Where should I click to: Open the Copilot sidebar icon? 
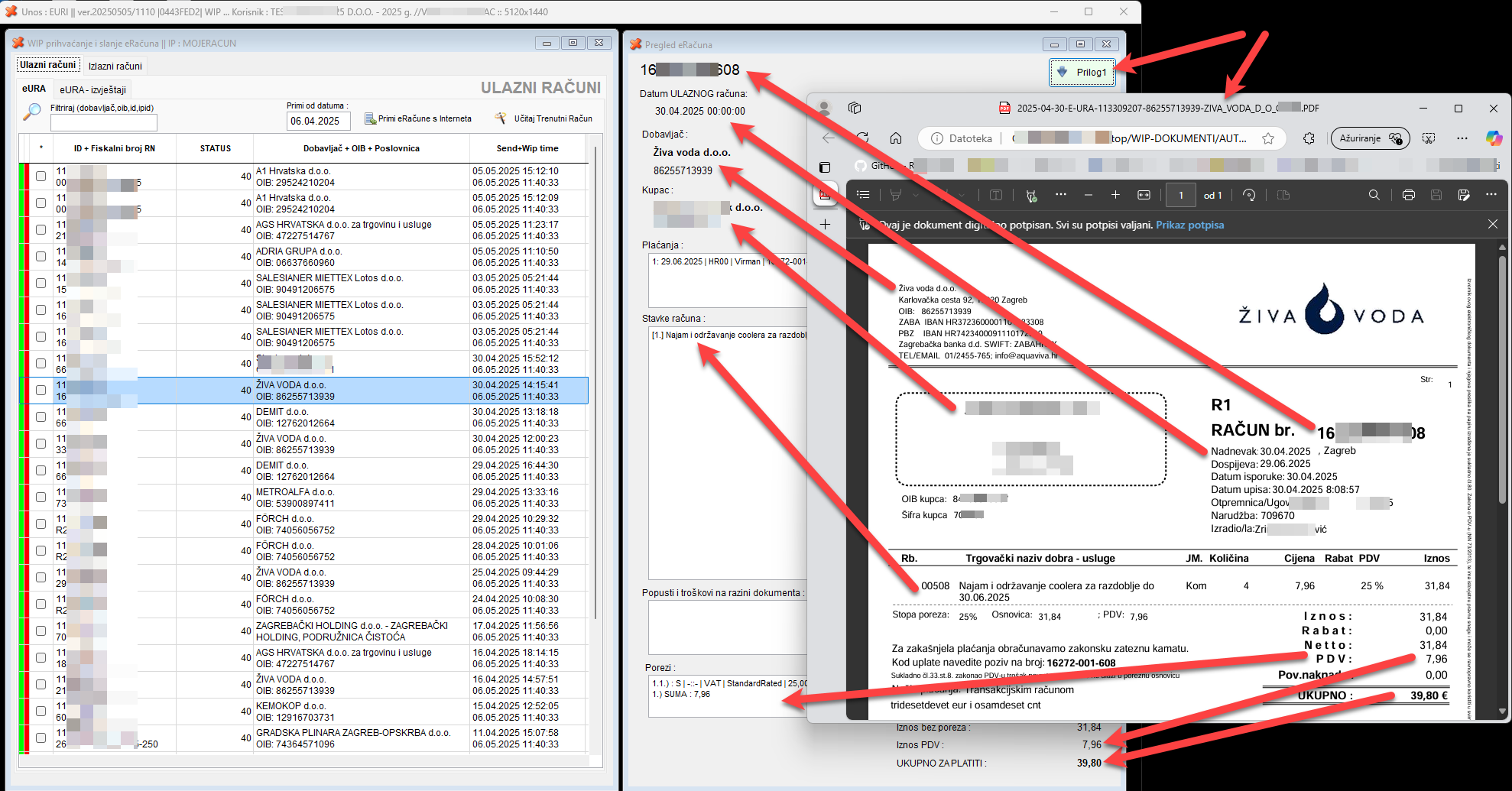click(1493, 138)
